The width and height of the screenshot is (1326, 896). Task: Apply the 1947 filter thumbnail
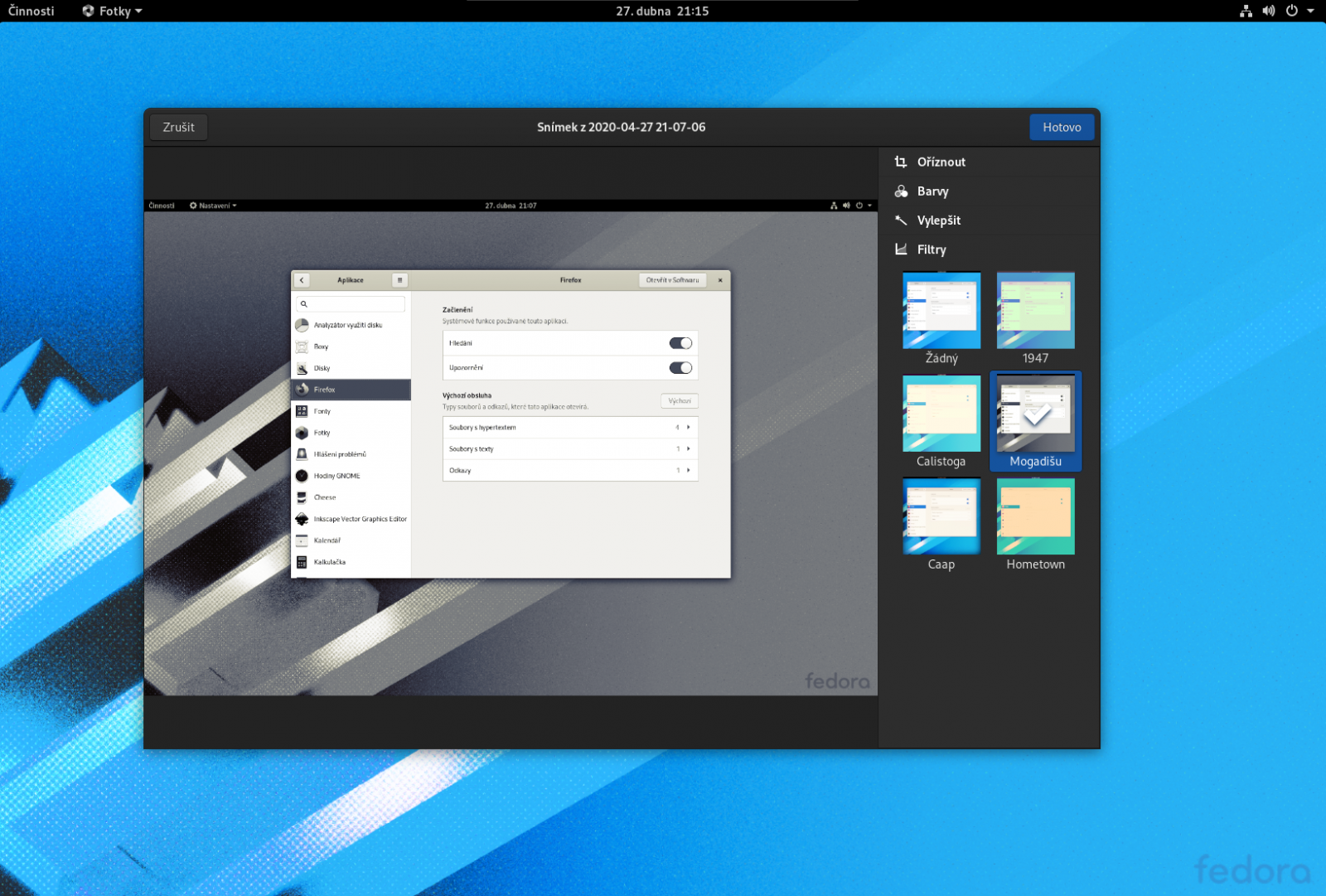coord(1035,310)
